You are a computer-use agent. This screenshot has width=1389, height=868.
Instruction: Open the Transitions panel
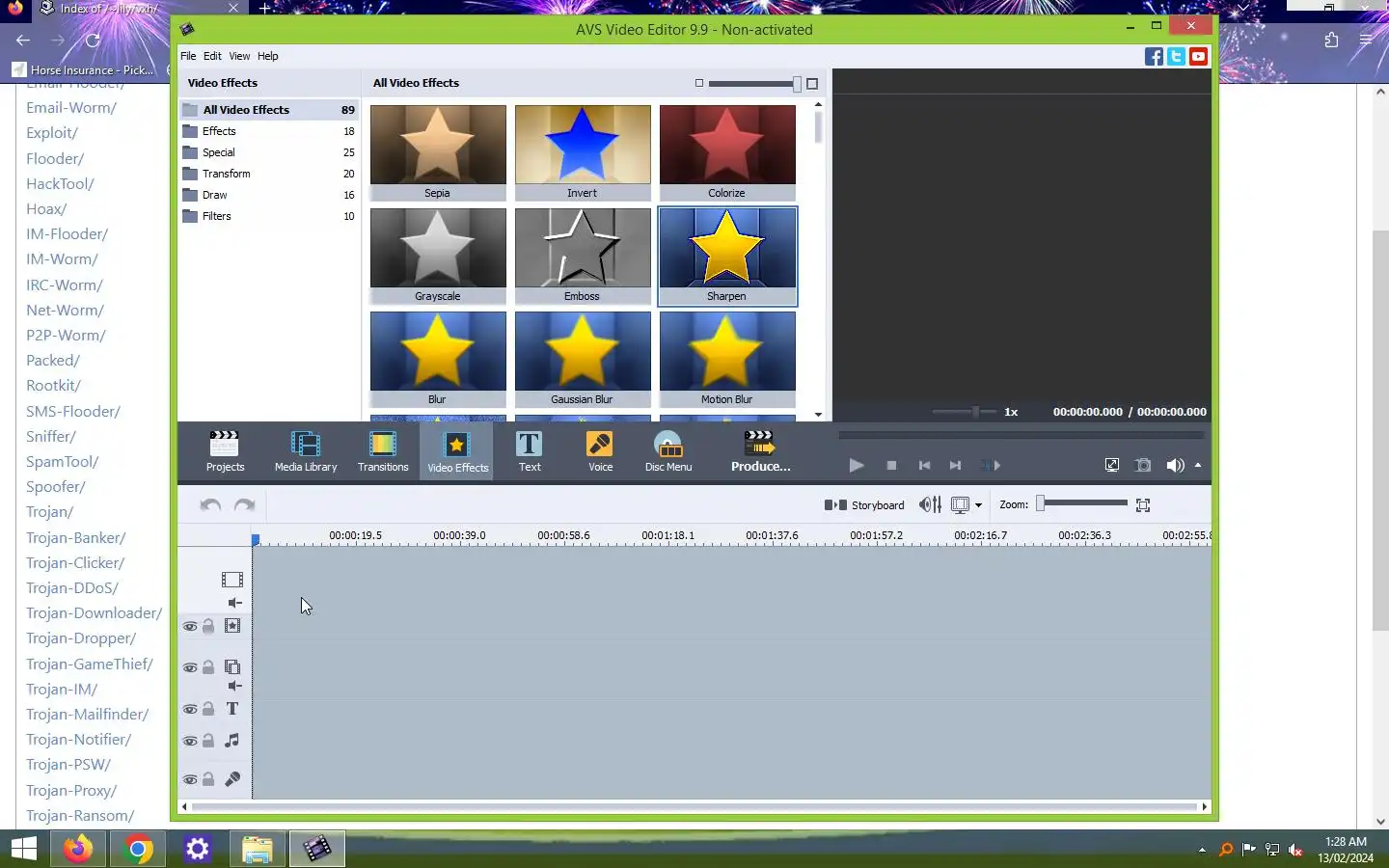point(383,451)
